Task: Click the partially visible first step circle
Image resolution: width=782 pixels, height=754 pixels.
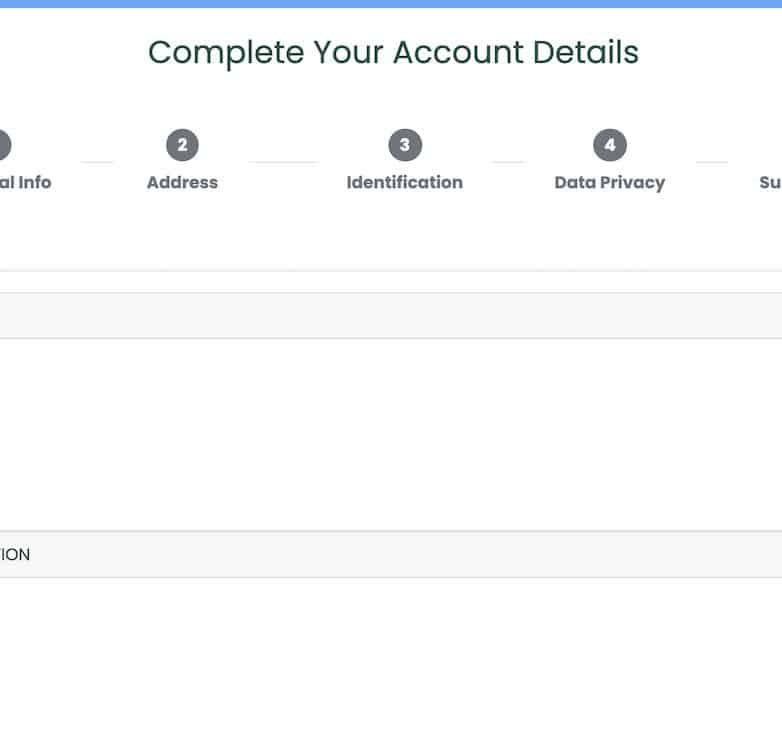Action: coord(4,145)
